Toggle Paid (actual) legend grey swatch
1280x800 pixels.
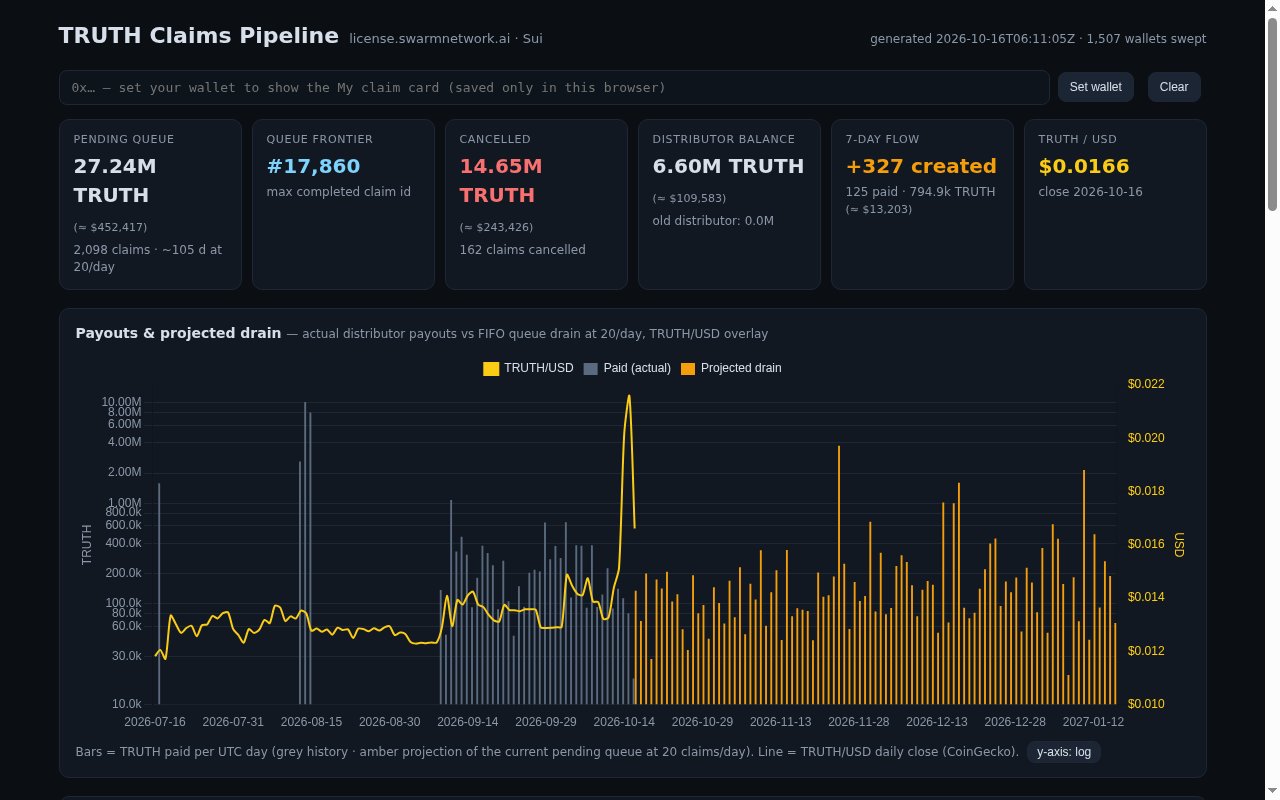click(590, 368)
